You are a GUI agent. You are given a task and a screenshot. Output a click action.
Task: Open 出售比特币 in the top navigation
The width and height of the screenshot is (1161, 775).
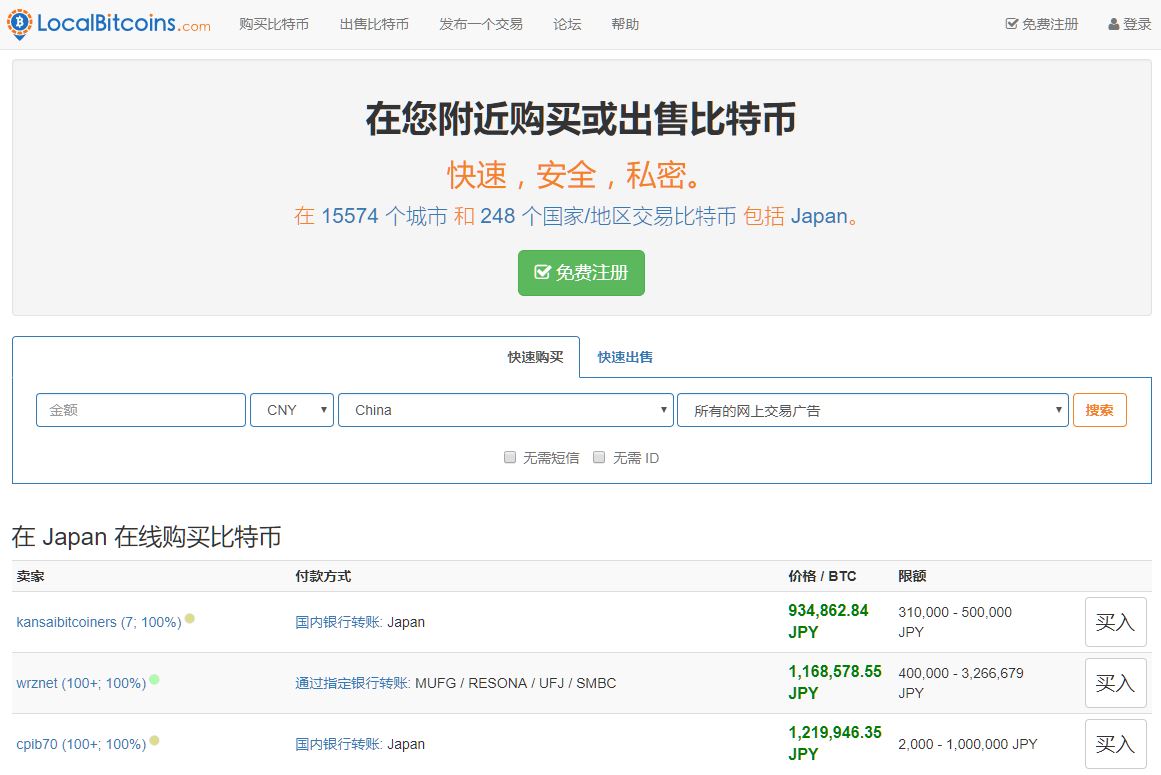point(374,24)
